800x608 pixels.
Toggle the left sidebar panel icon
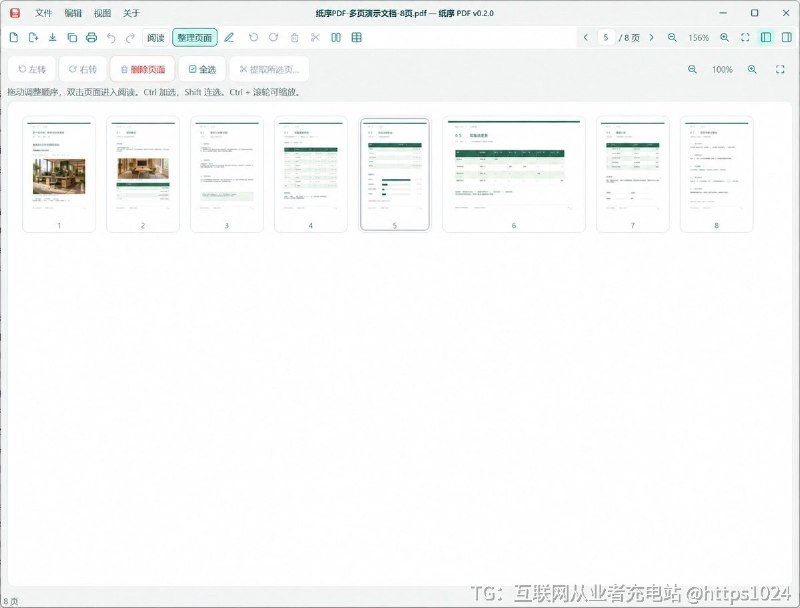pyautogui.click(x=766, y=37)
